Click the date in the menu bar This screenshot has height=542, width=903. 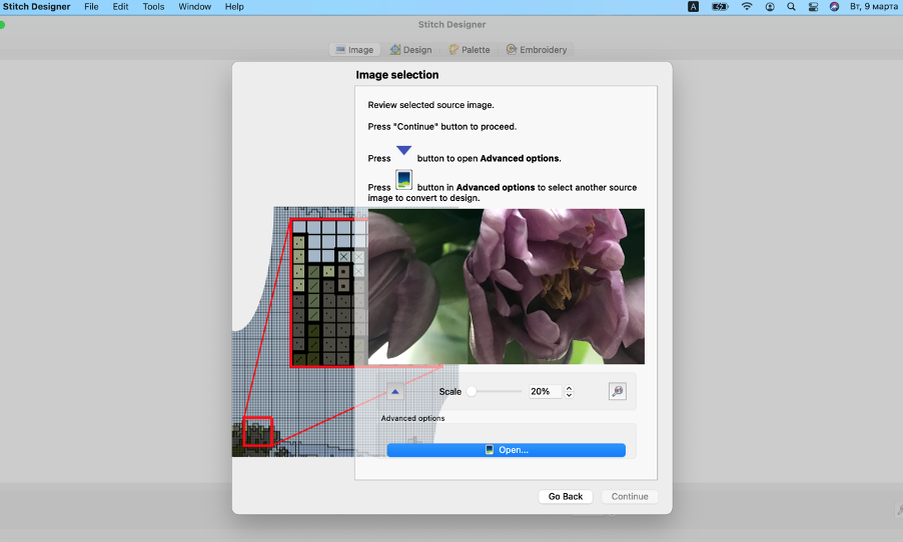pos(873,7)
